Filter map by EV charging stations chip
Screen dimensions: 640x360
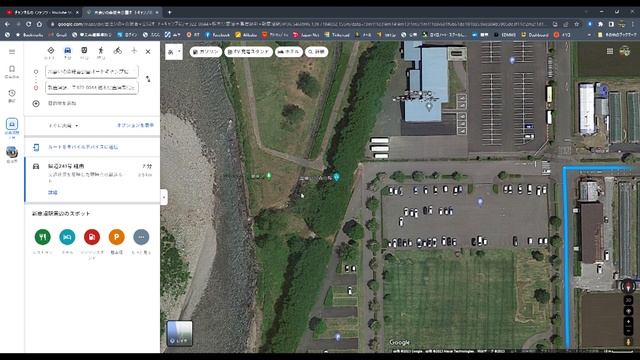249,52
